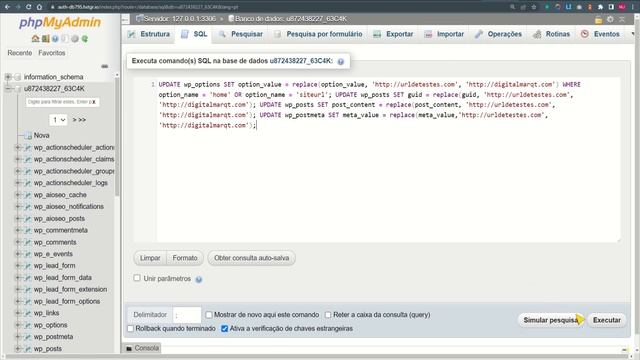Screen dimensions: 640x360
Task: Expand wp_e_events table node
Action: pos(18,254)
